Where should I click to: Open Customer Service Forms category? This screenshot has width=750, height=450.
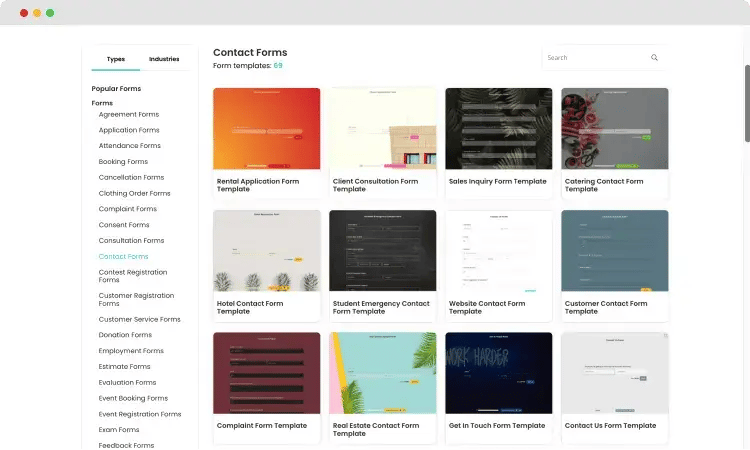(139, 319)
